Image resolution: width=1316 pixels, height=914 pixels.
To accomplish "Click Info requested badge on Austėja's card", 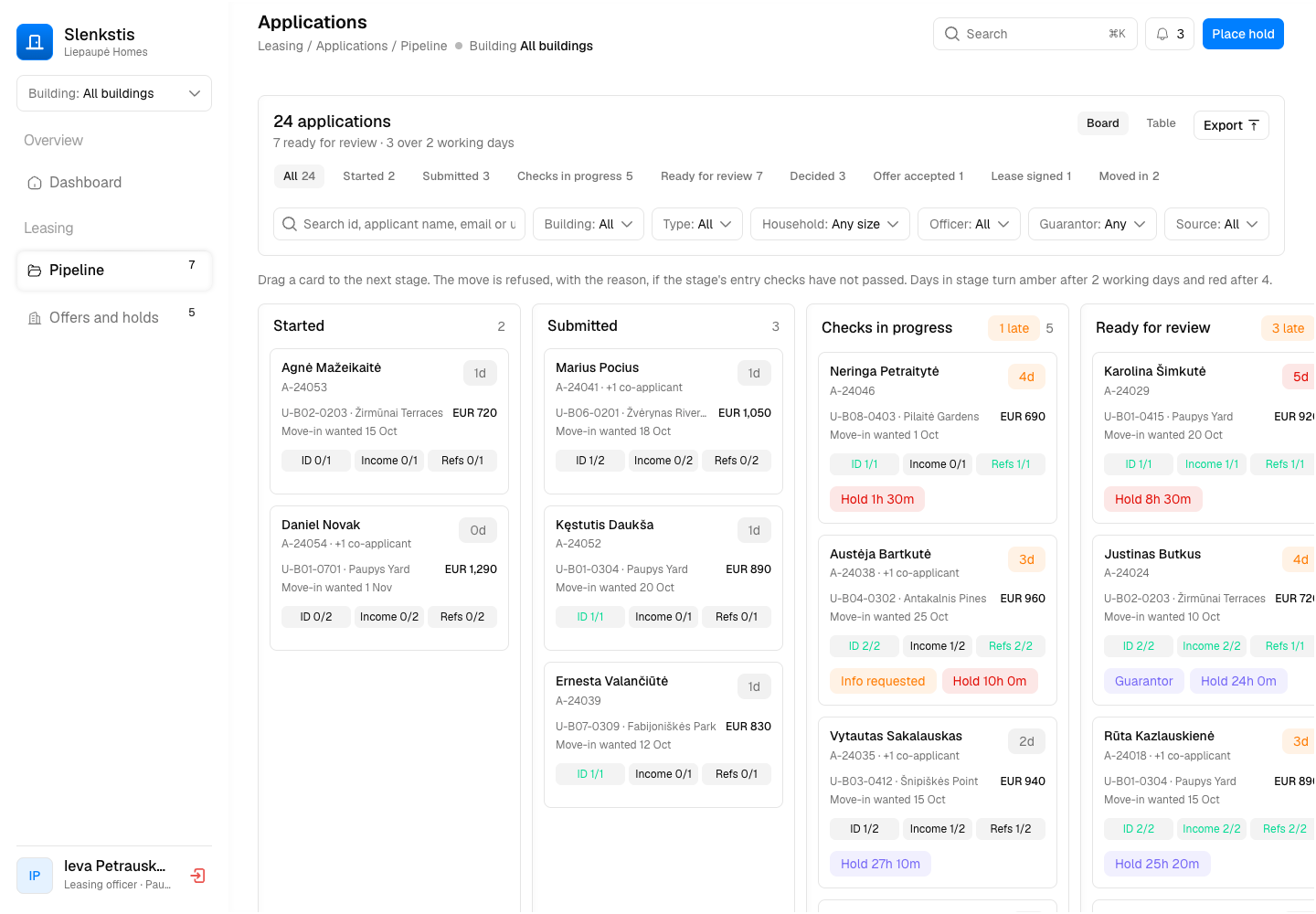I will click(x=883, y=681).
